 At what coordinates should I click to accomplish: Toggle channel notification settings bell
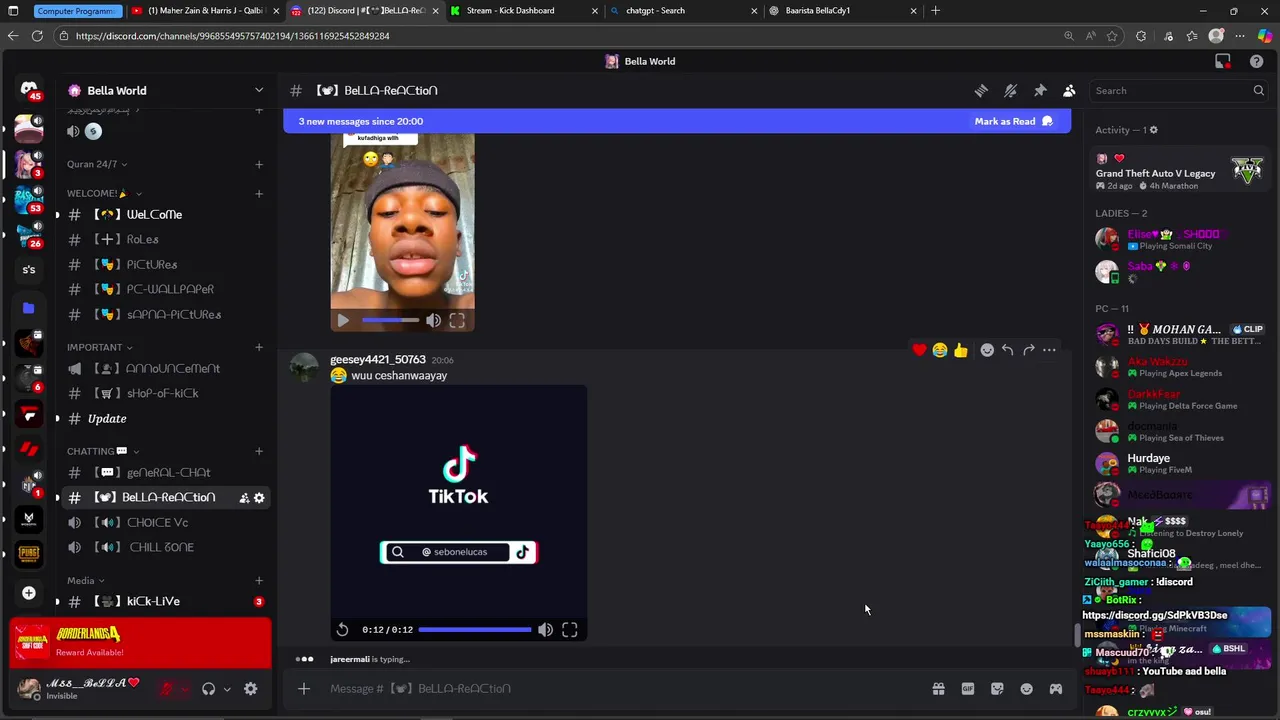tap(1010, 91)
